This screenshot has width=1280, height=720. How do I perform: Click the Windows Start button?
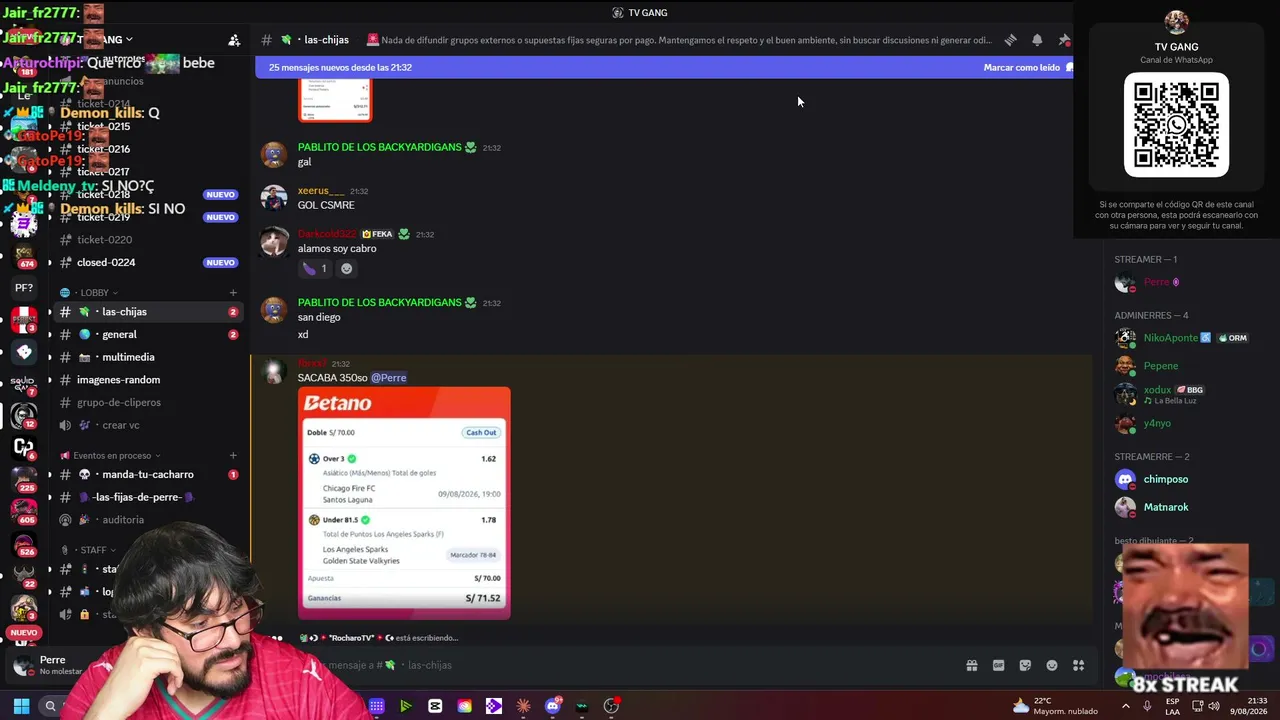pyautogui.click(x=21, y=706)
